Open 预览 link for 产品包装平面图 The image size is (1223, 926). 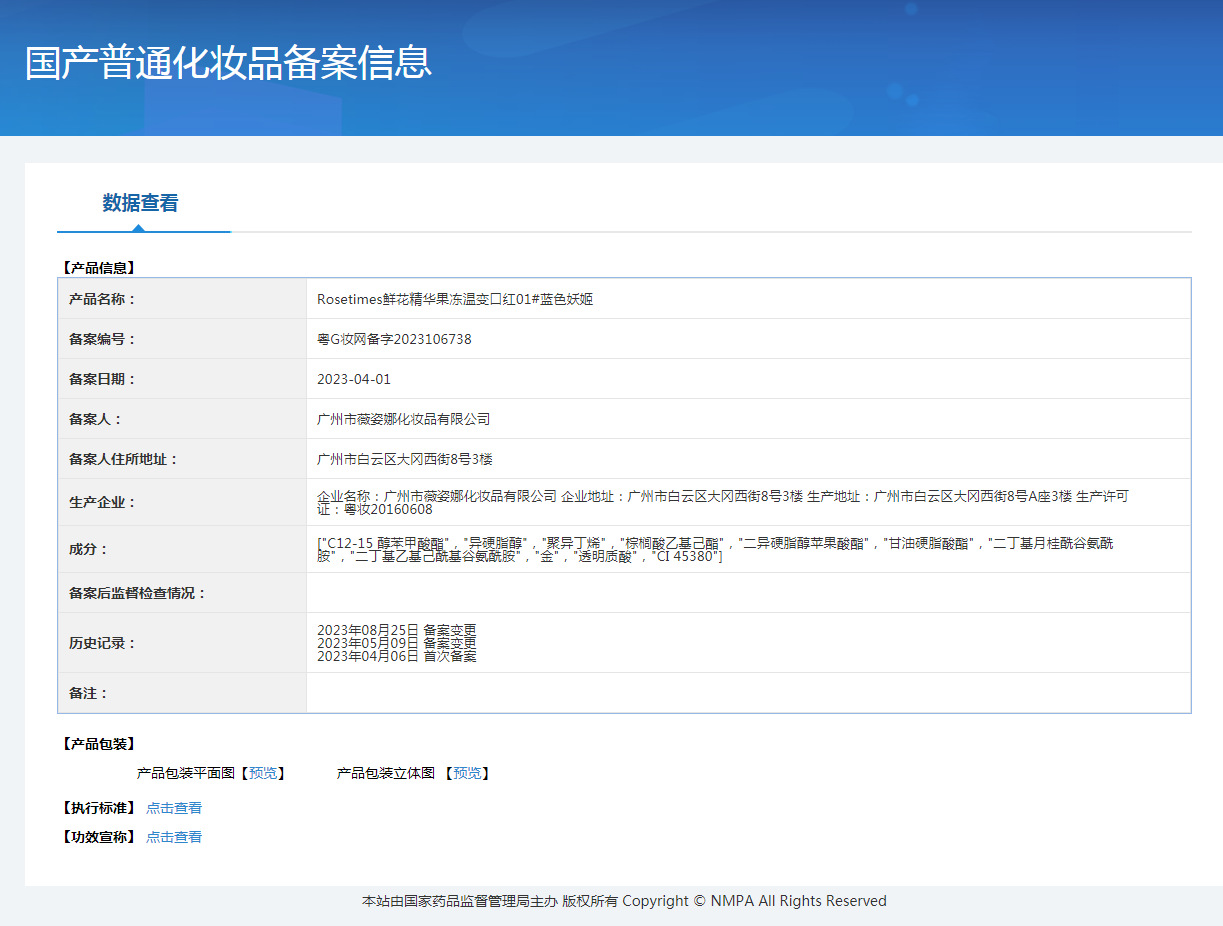pos(263,773)
